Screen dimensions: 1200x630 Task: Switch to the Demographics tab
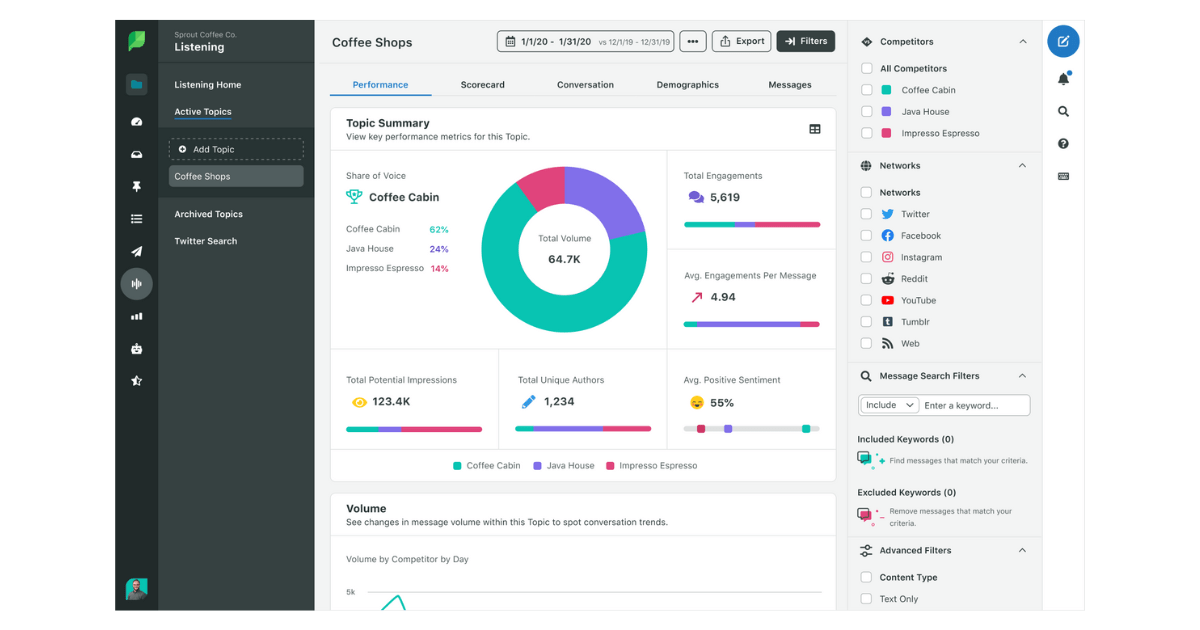(688, 85)
